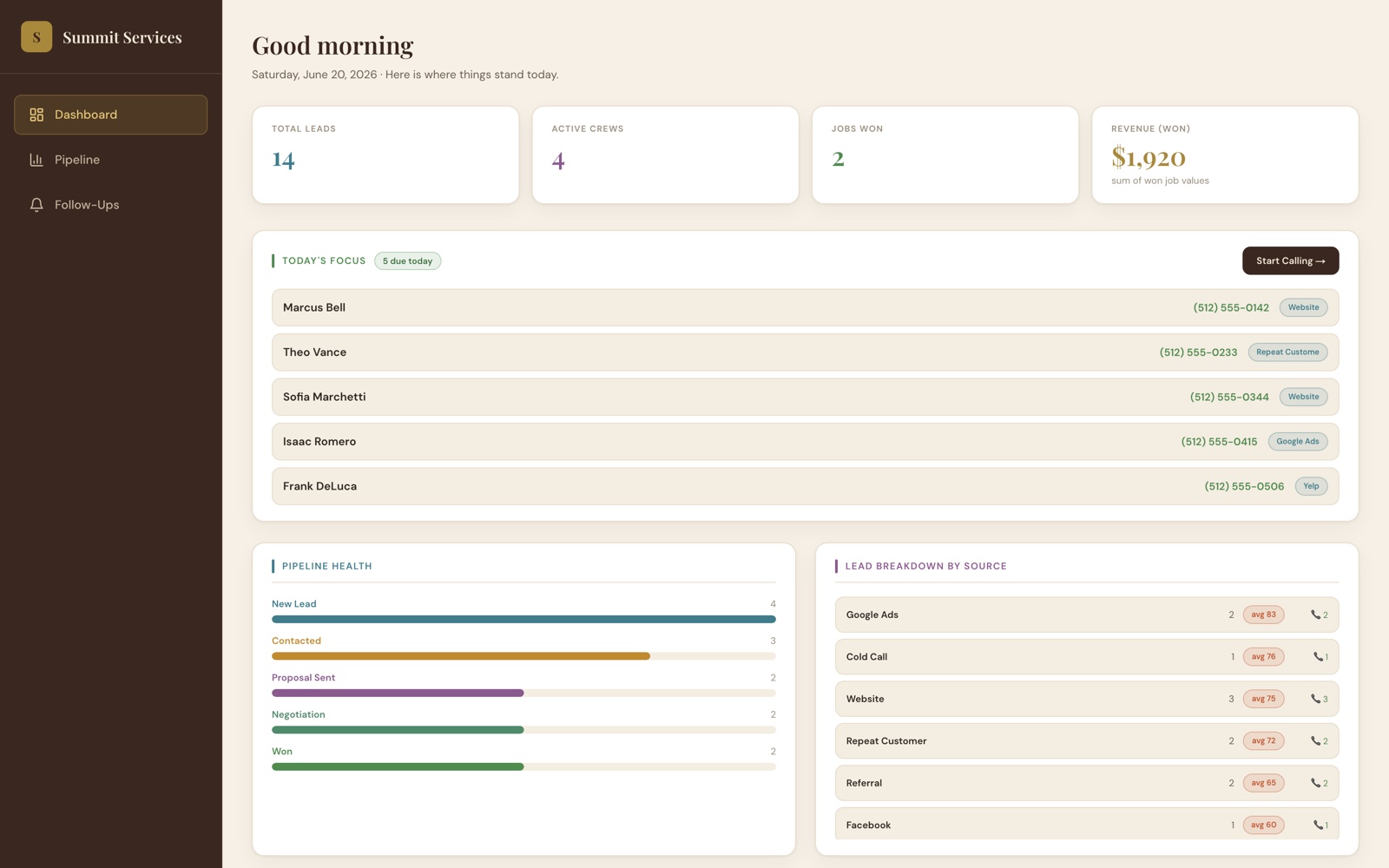Click the 'avg 83' badge for Google Ads
Viewport: 1389px width, 868px height.
[x=1263, y=615]
